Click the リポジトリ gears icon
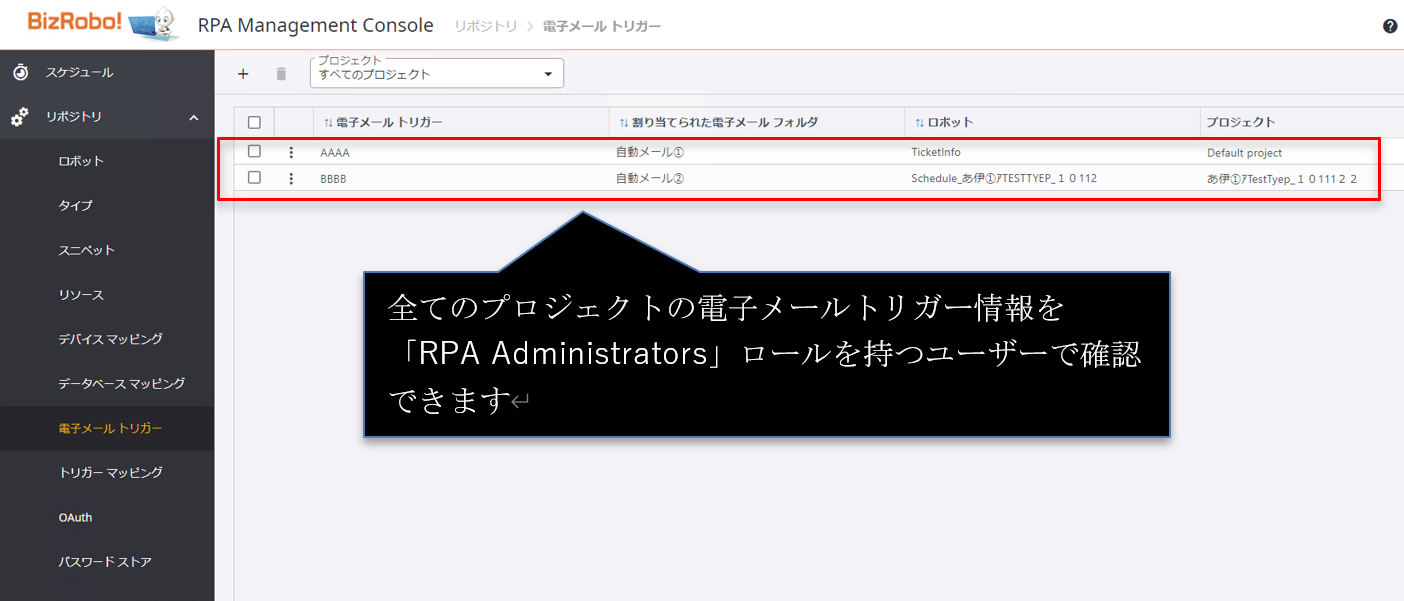1404x601 pixels. [x=19, y=116]
